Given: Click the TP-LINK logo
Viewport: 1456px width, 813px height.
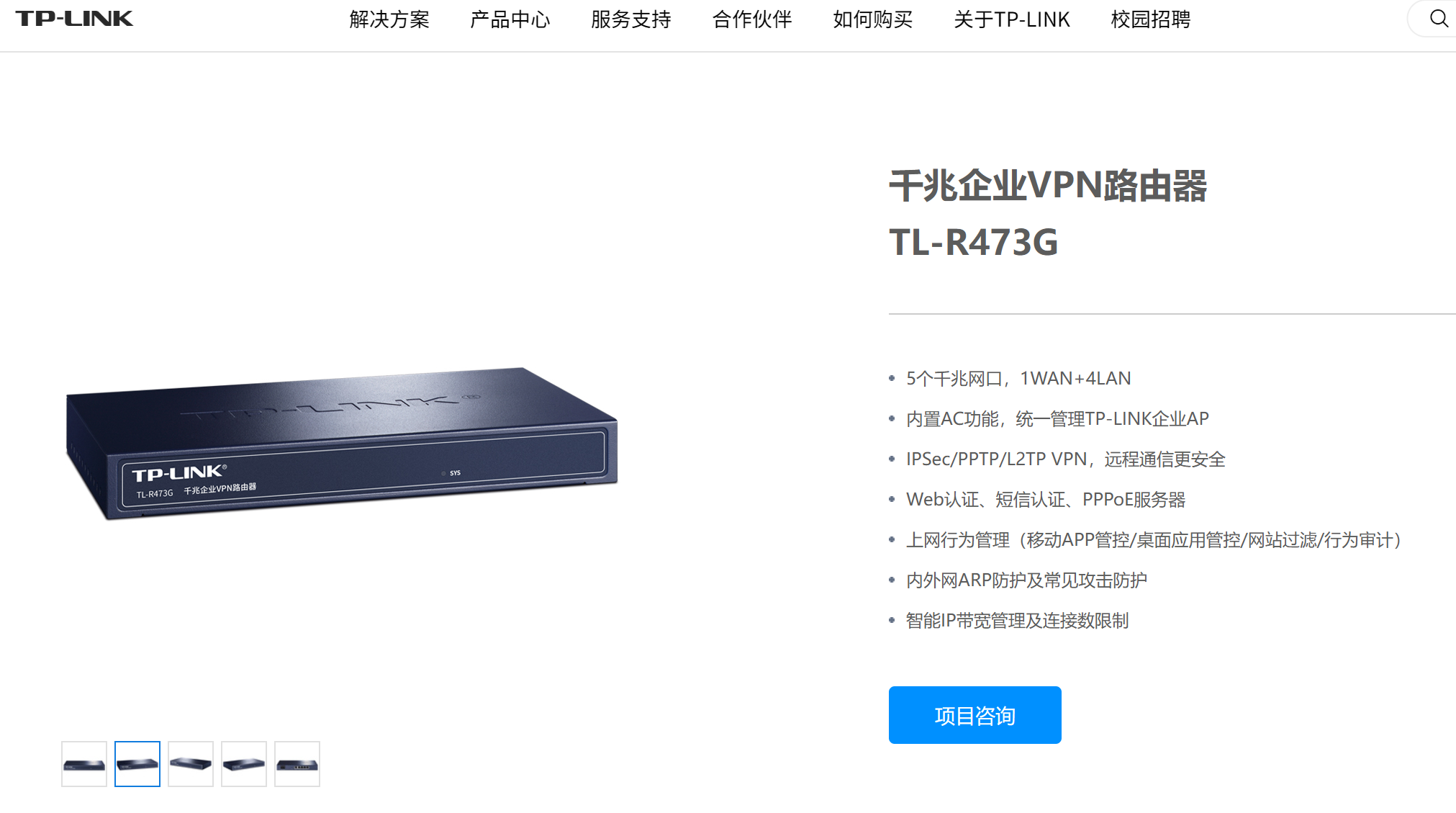Looking at the screenshot, I should click(74, 19).
